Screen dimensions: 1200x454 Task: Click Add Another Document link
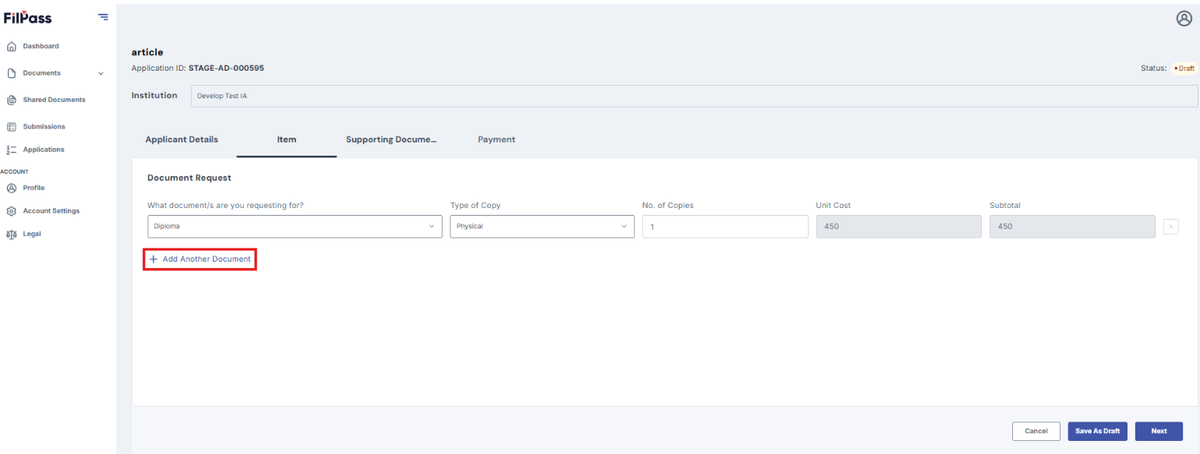tap(200, 259)
